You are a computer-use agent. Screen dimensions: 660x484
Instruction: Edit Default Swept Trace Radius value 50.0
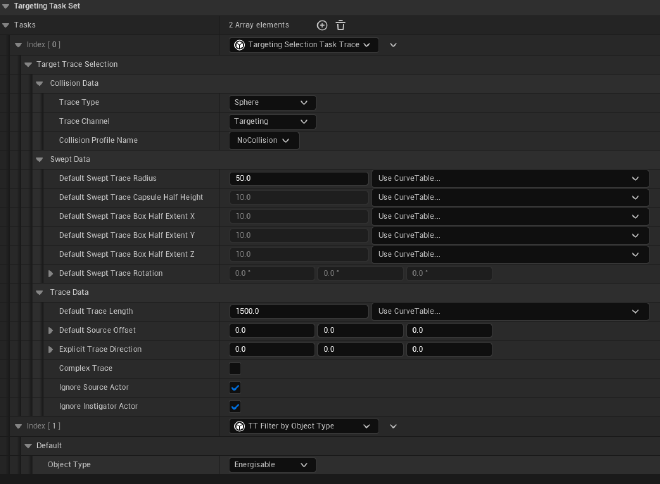coord(299,178)
